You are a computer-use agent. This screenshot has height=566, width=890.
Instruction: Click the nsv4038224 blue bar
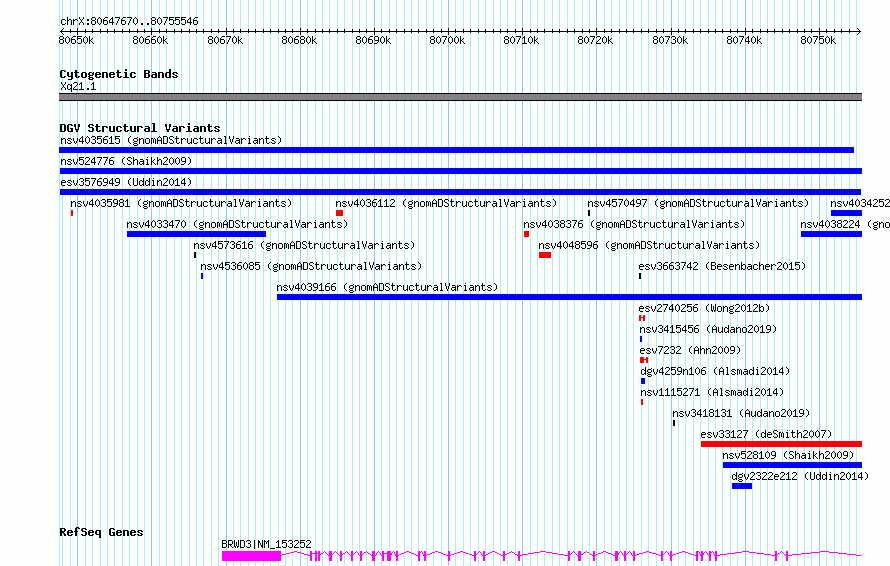tap(832, 234)
